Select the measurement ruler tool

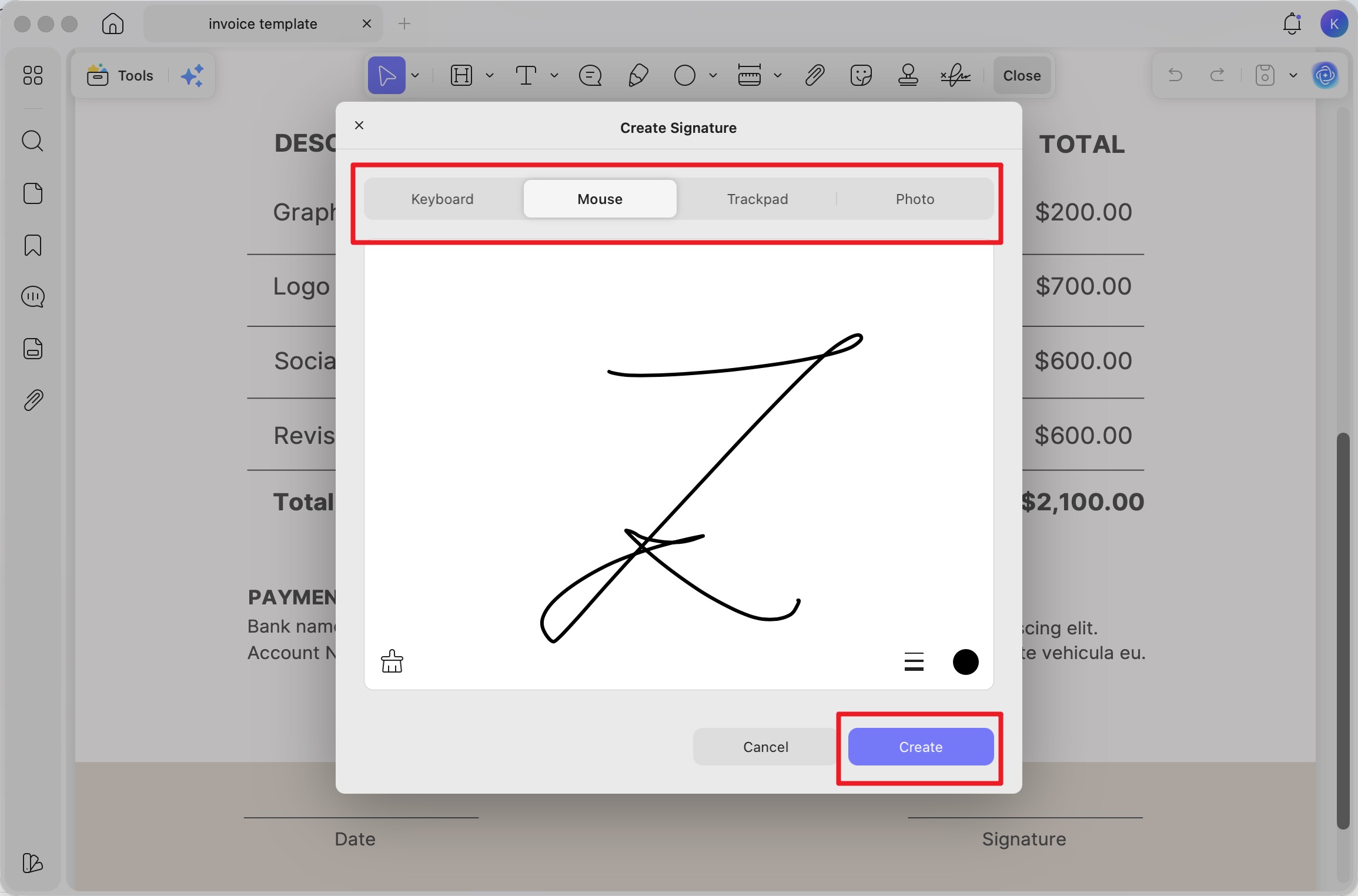(750, 75)
